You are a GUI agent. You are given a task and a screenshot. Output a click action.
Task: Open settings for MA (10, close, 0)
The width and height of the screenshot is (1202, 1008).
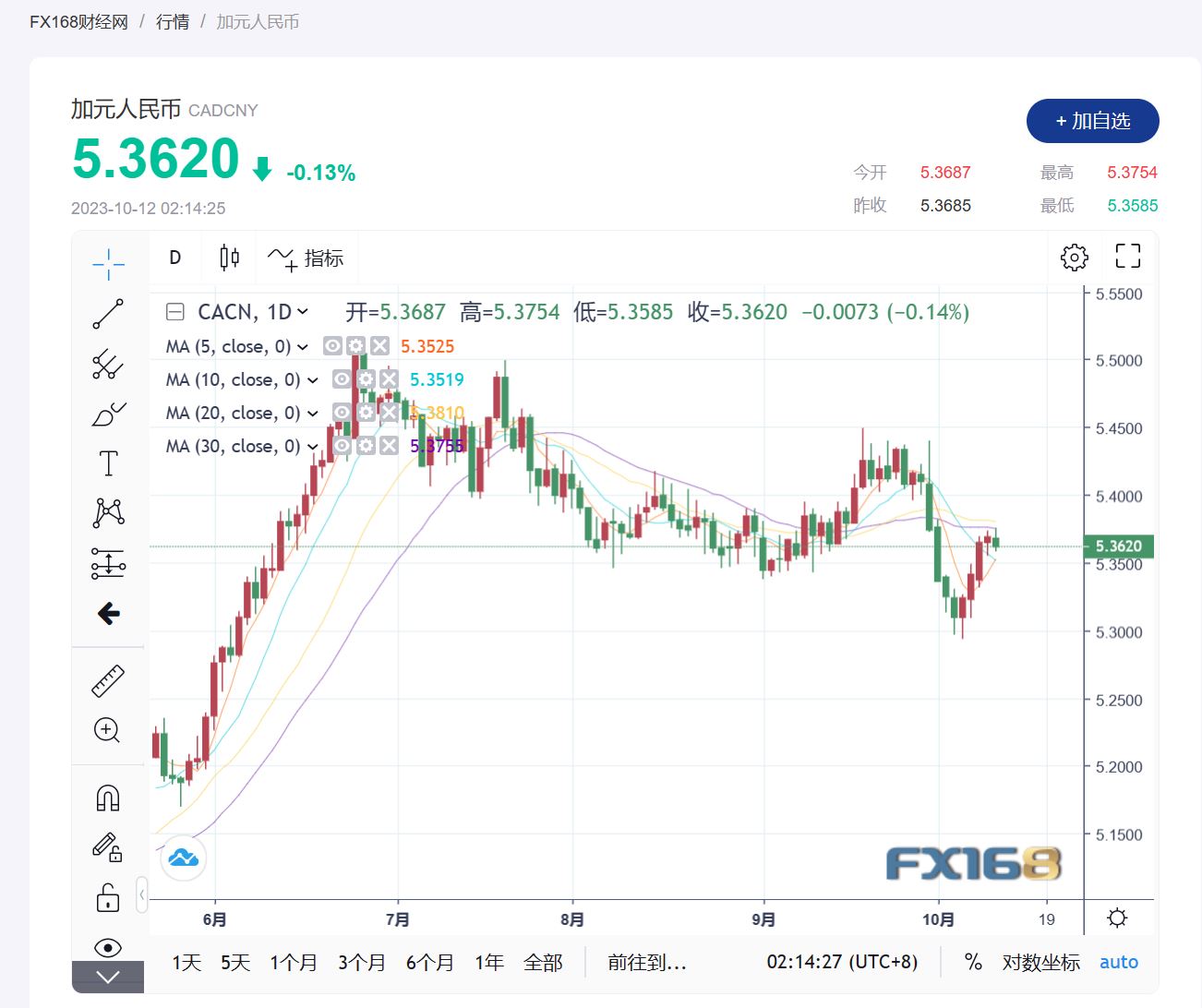pos(366,379)
